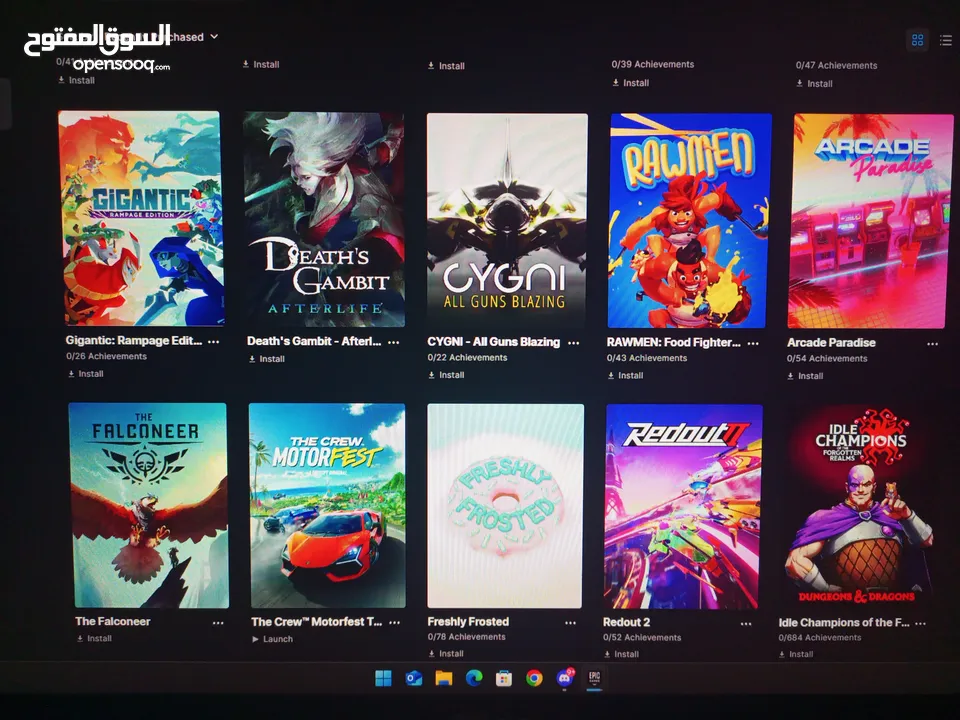
Task: Click the '0/43 Achievements' text
Action: (x=647, y=358)
